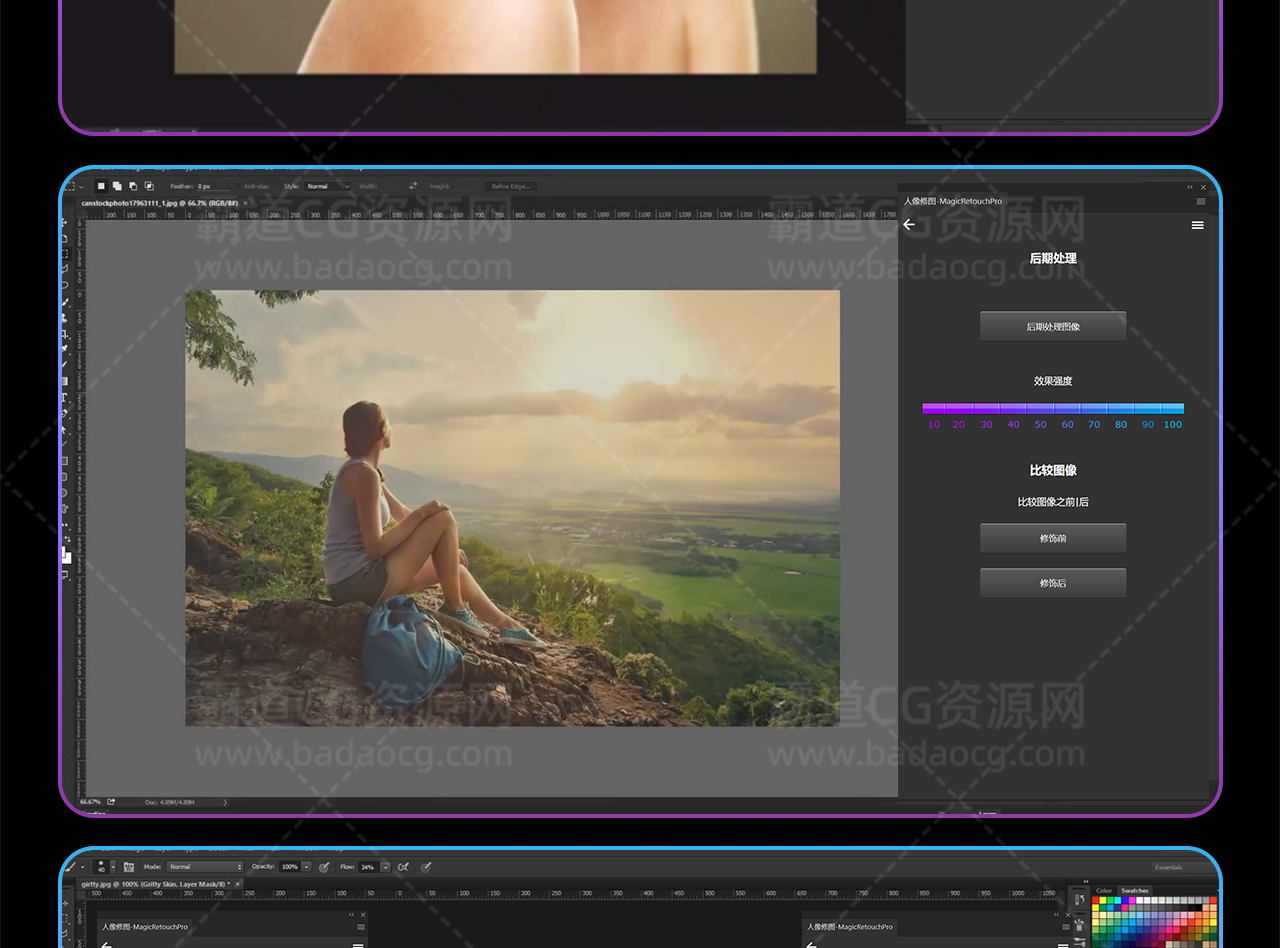
Task: Set 效果强度 slider to 50
Action: tap(1040, 409)
